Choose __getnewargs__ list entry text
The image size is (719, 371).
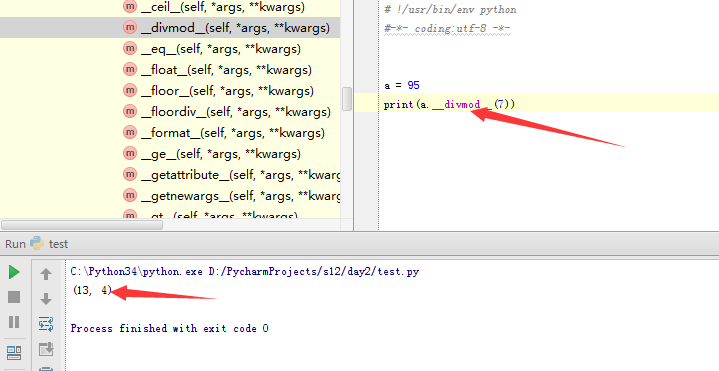[x=240, y=196]
